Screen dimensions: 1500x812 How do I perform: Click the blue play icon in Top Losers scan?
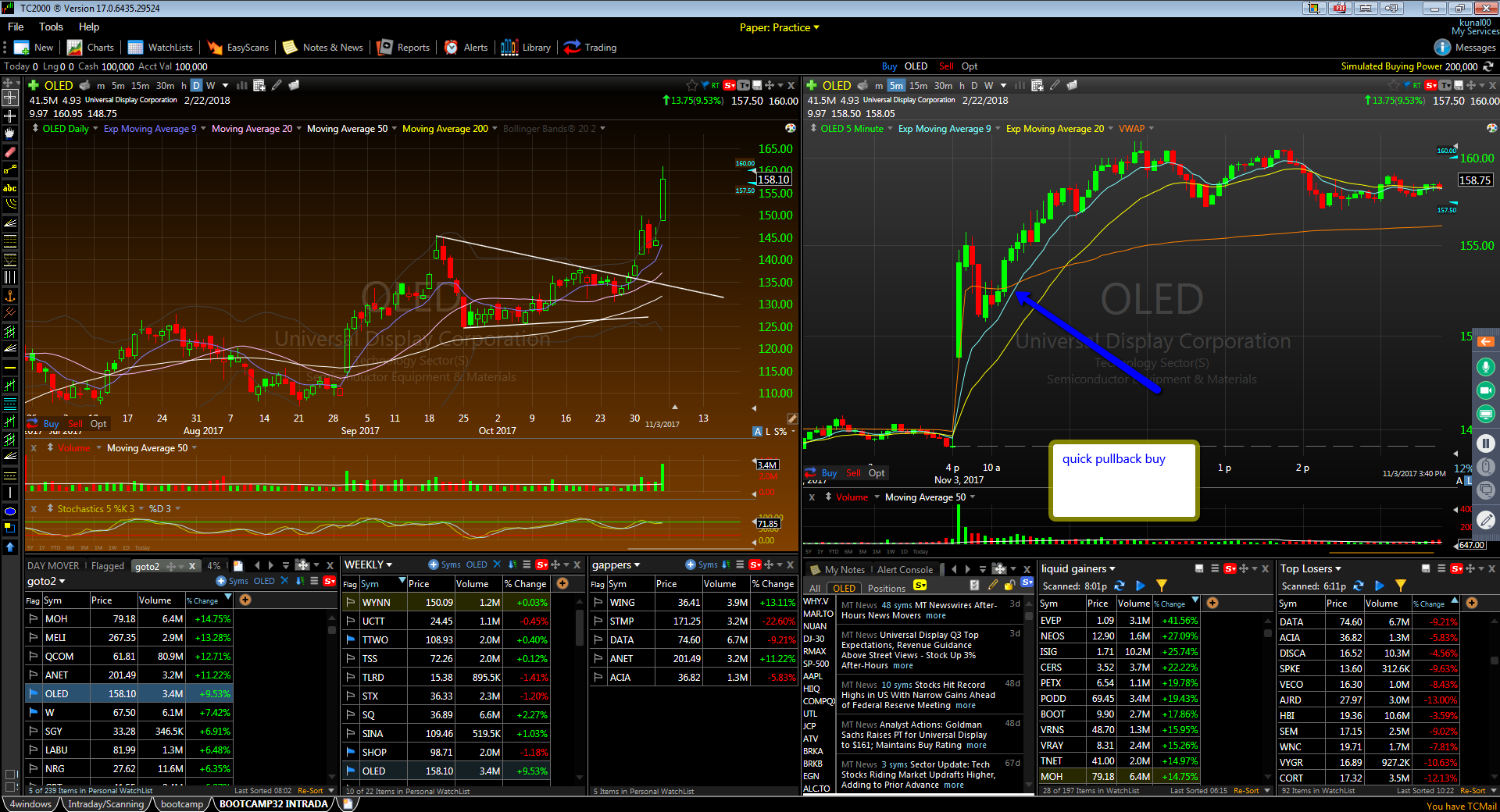click(x=1380, y=586)
